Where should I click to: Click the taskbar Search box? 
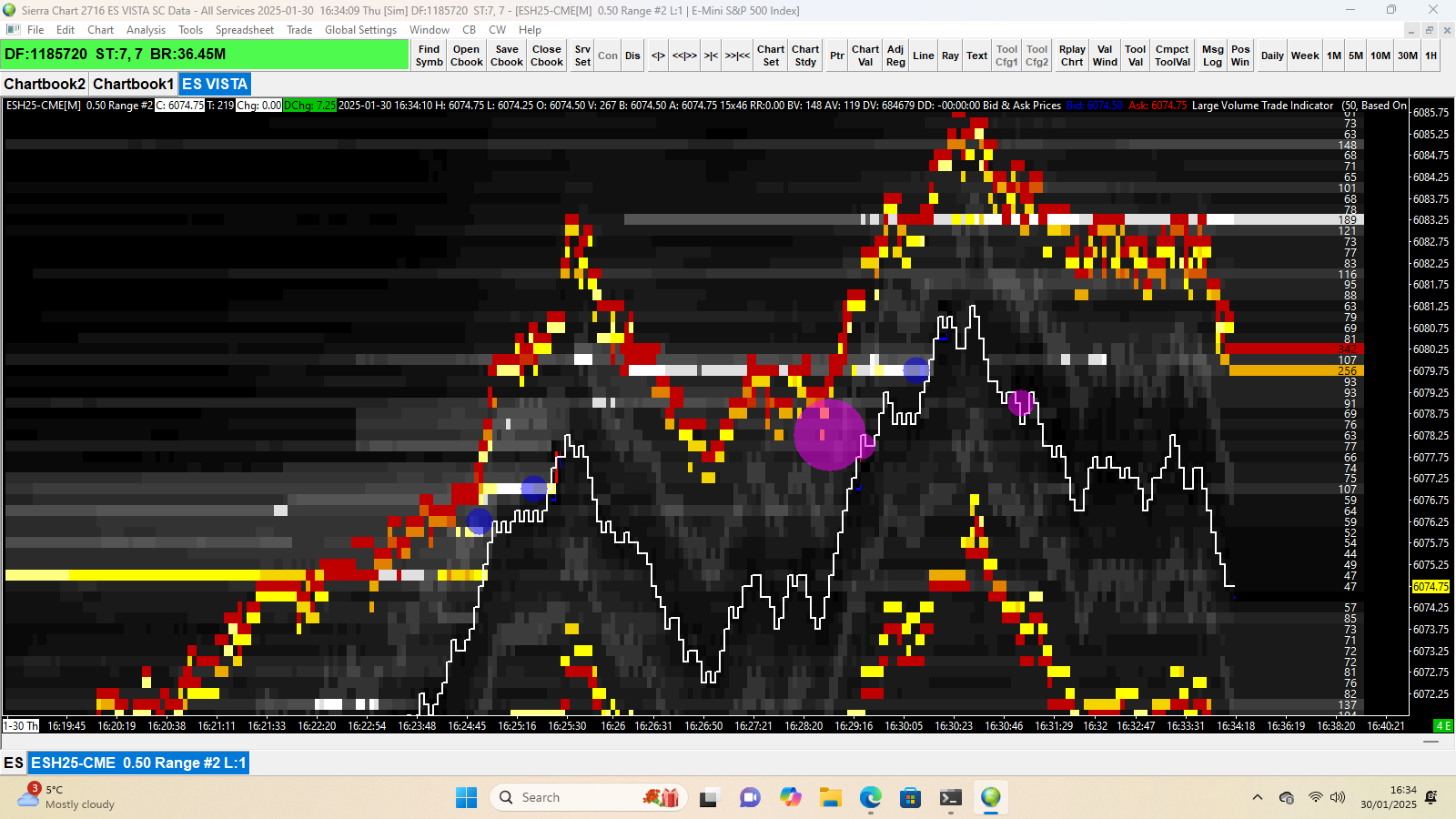click(587, 798)
